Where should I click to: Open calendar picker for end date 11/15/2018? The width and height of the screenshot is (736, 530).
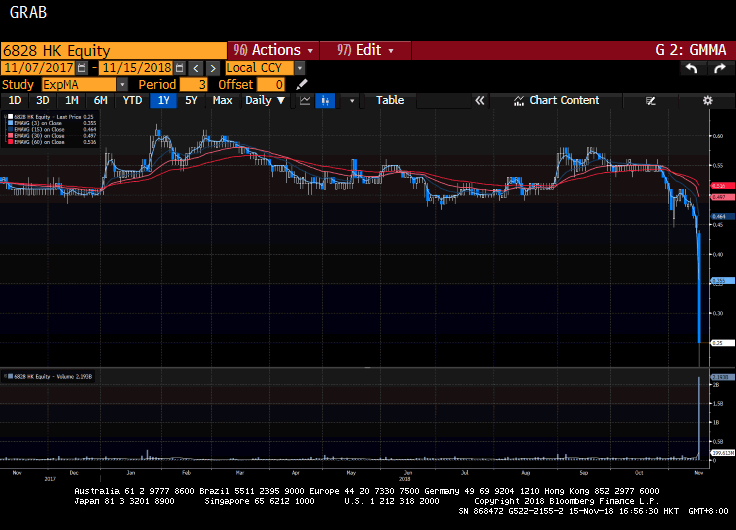(179, 68)
